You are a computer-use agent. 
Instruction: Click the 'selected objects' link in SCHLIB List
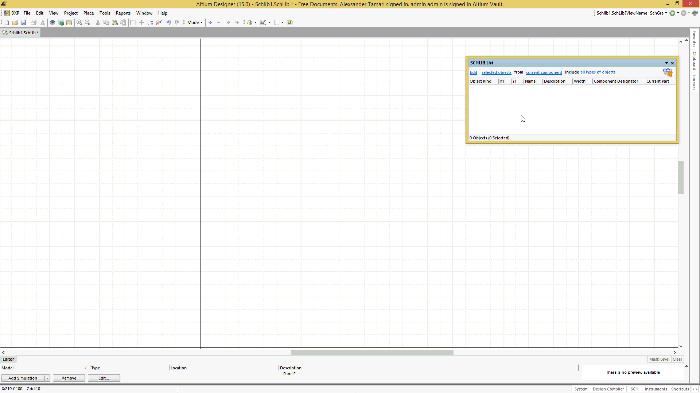496,72
